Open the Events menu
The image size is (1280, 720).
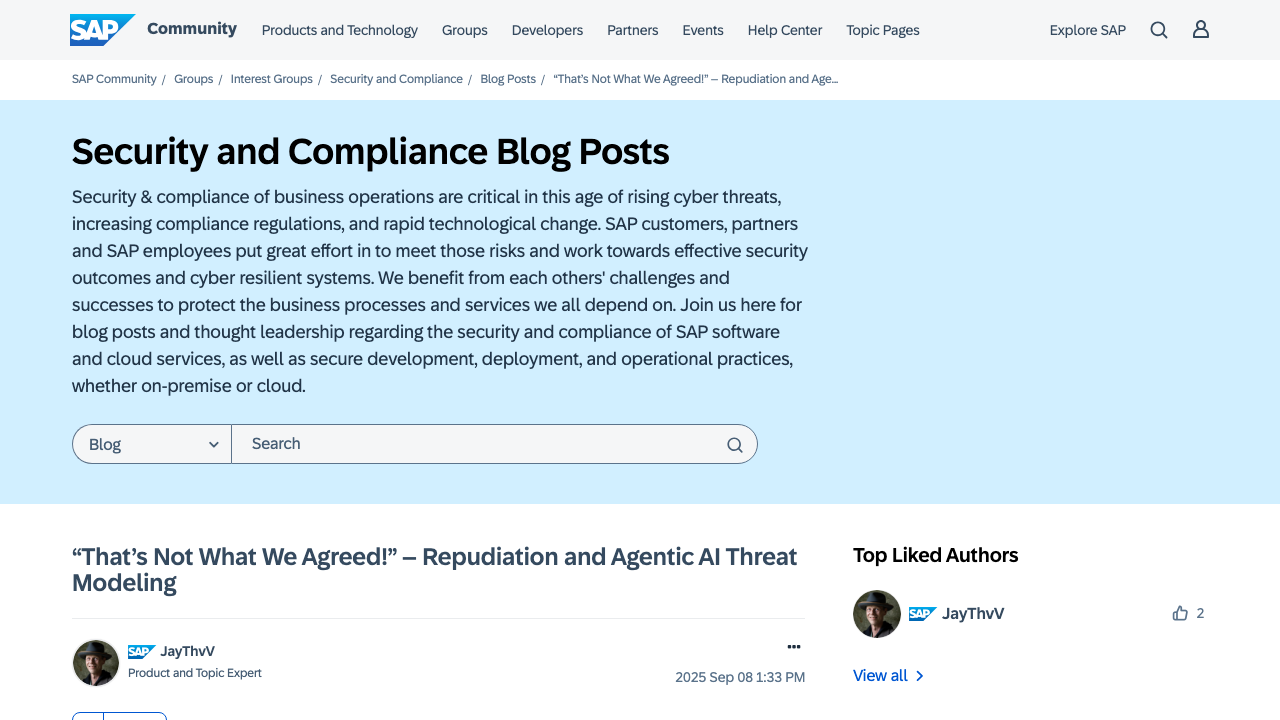click(x=703, y=30)
